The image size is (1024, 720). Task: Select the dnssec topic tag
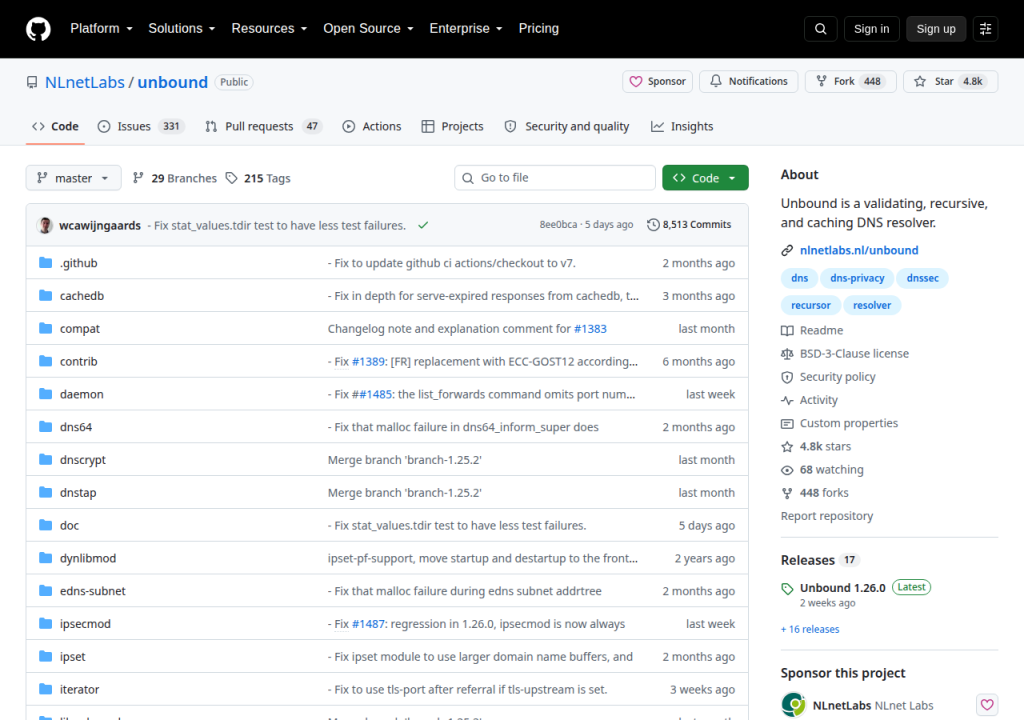(922, 278)
